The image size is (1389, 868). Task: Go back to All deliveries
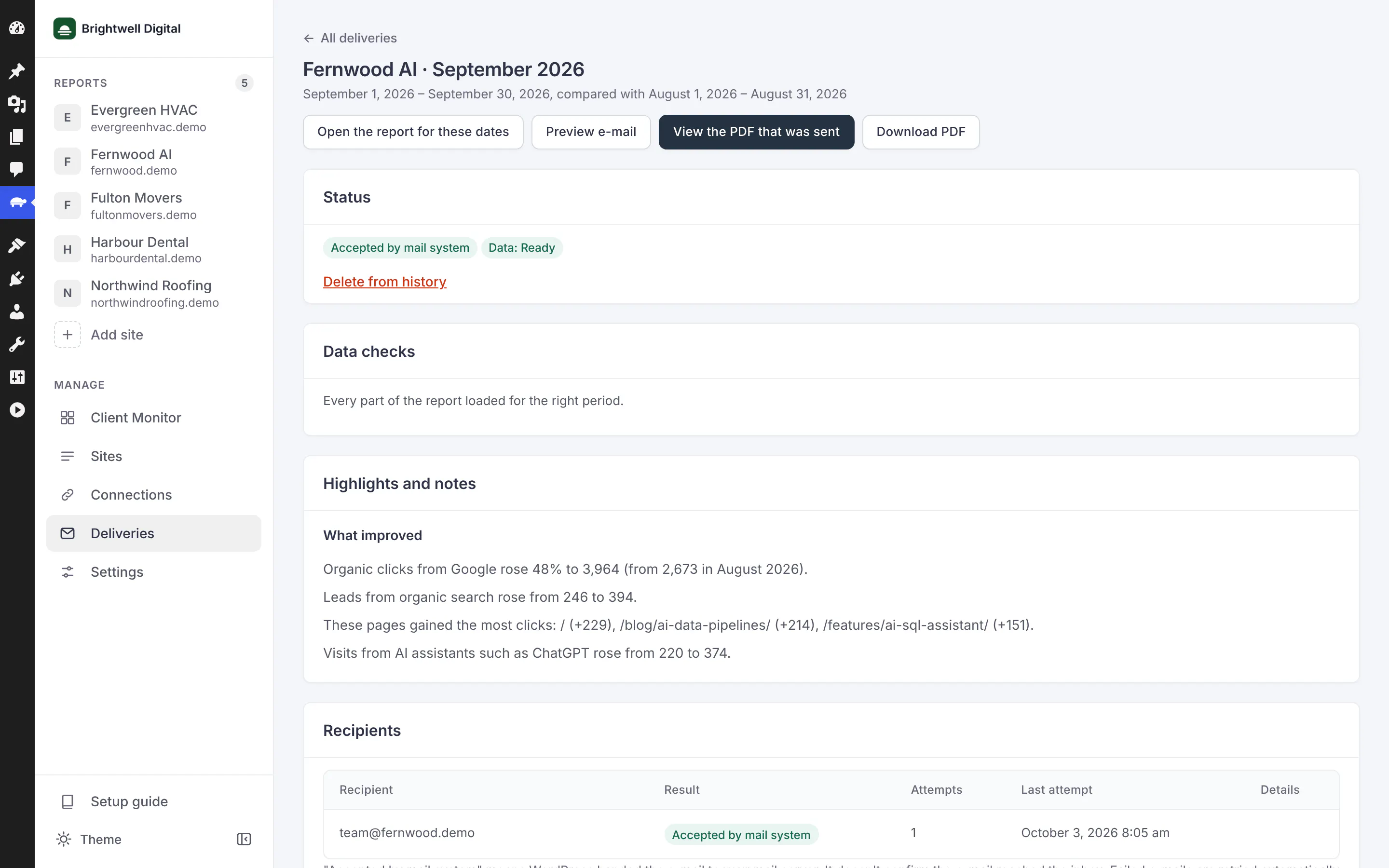point(350,38)
